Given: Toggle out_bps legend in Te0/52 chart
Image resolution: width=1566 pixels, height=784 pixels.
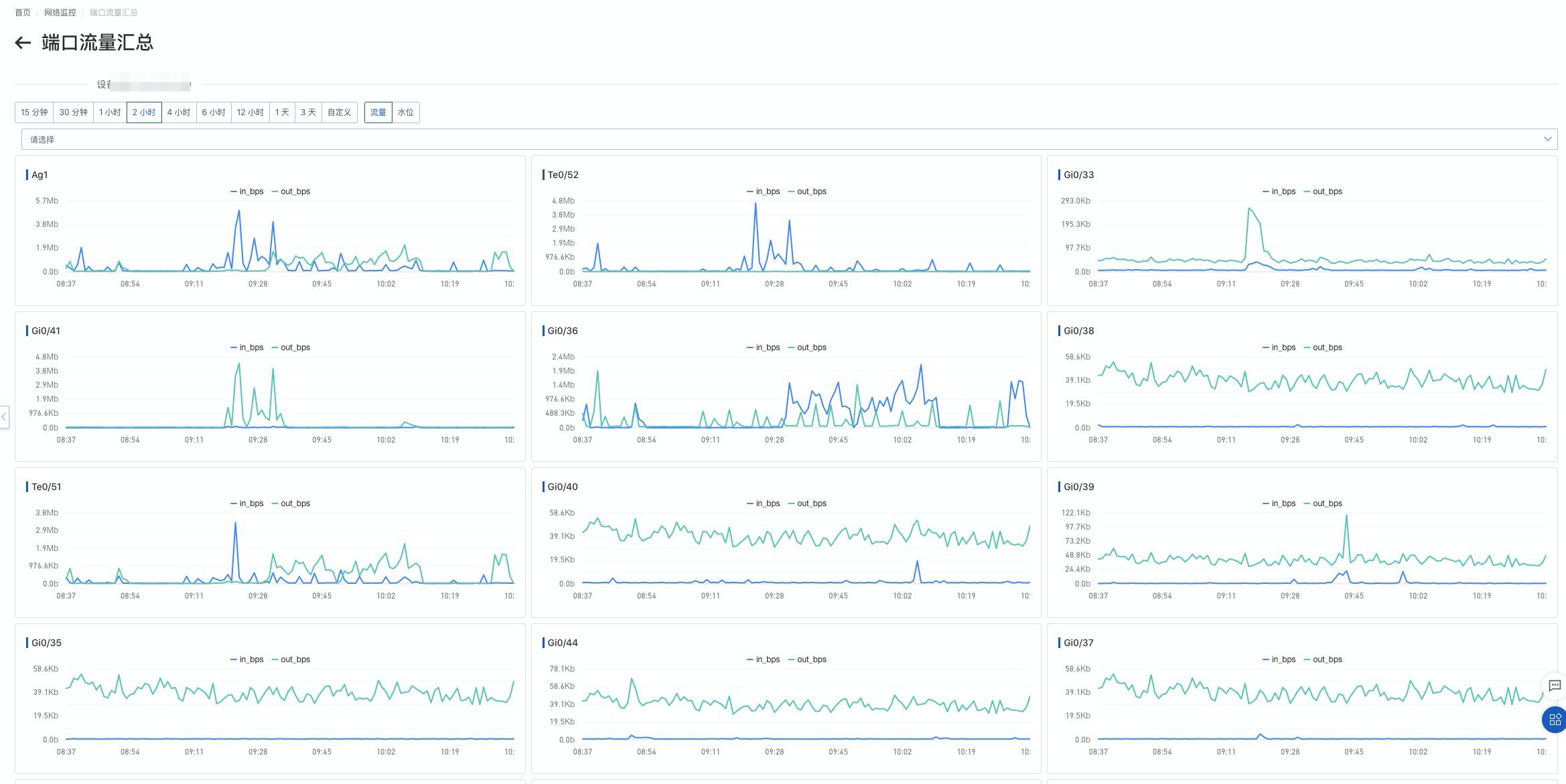Looking at the screenshot, I should 807,191.
